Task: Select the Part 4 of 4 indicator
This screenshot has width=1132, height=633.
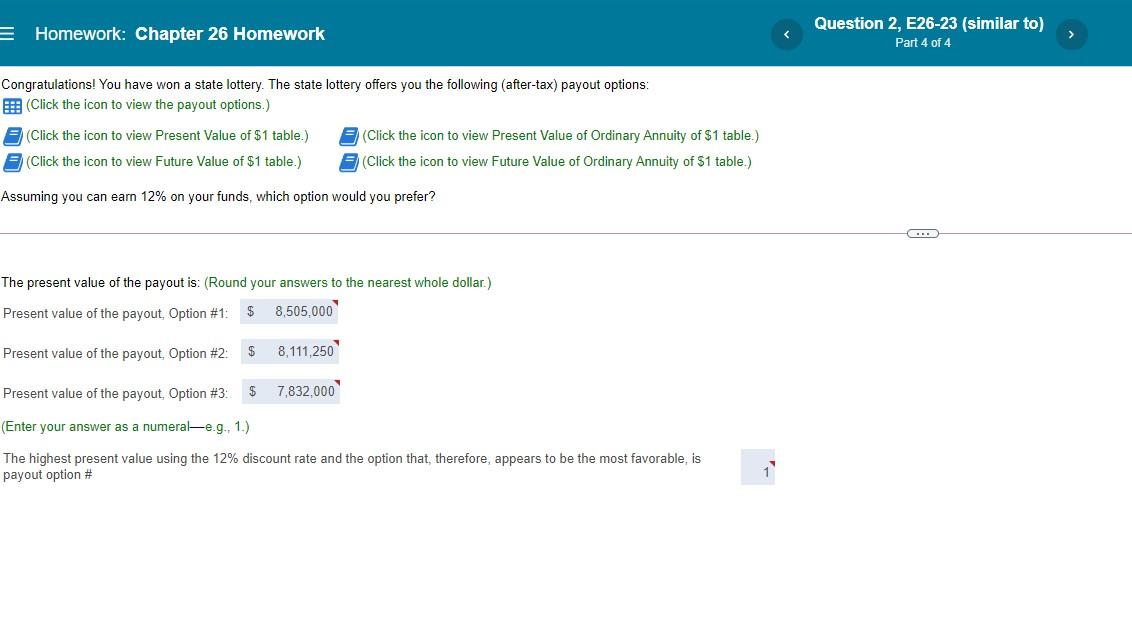Action: 923,43
